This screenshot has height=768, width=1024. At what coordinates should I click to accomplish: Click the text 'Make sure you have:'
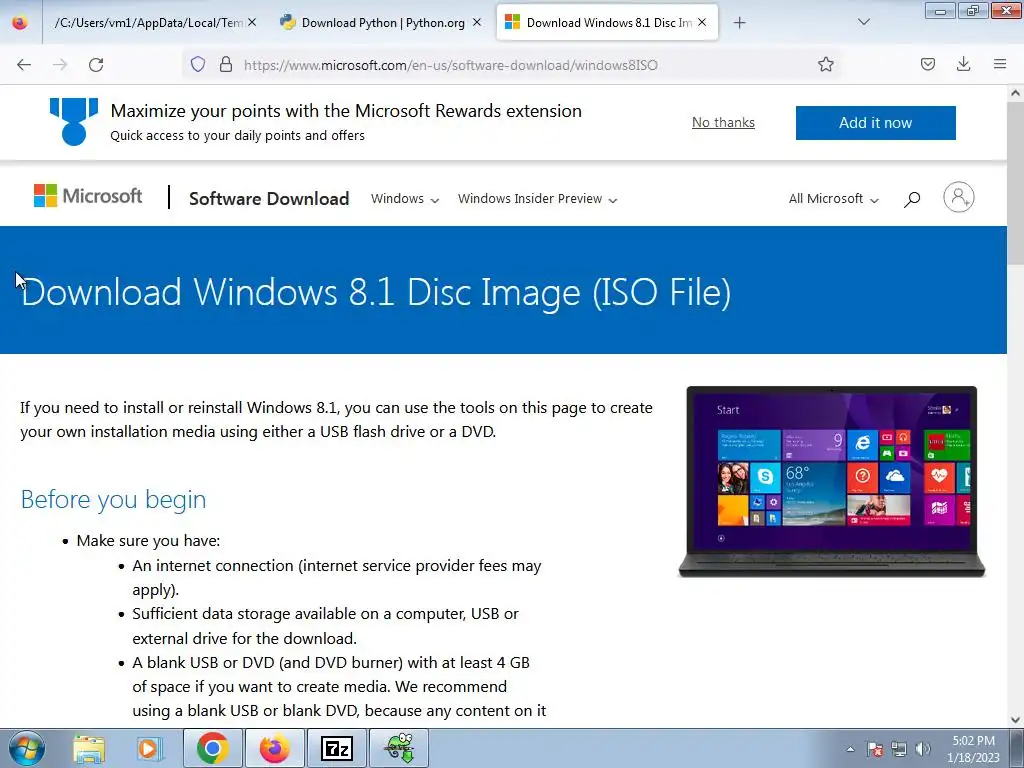tap(148, 541)
